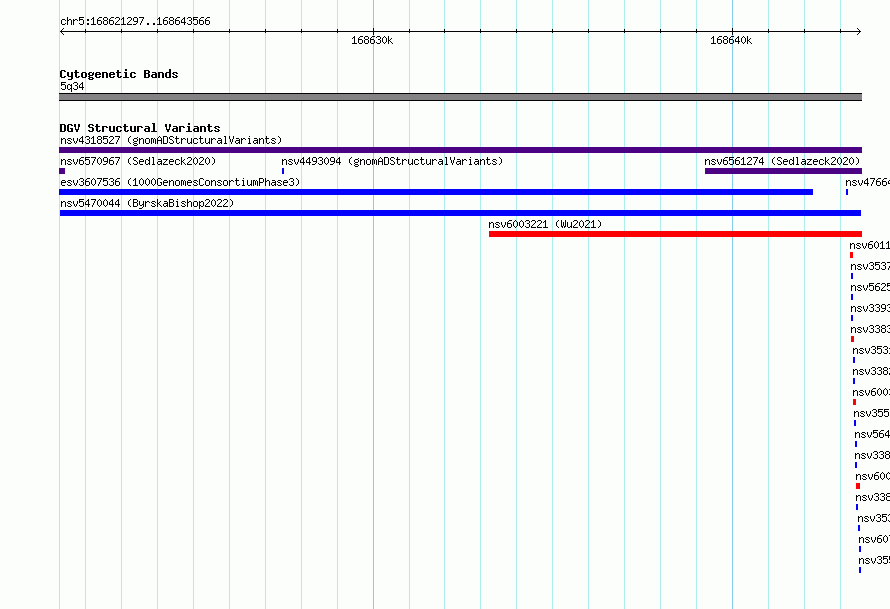The height and width of the screenshot is (609, 890).
Task: Click the truncated nsv6011 variant label
Action: coord(870,245)
